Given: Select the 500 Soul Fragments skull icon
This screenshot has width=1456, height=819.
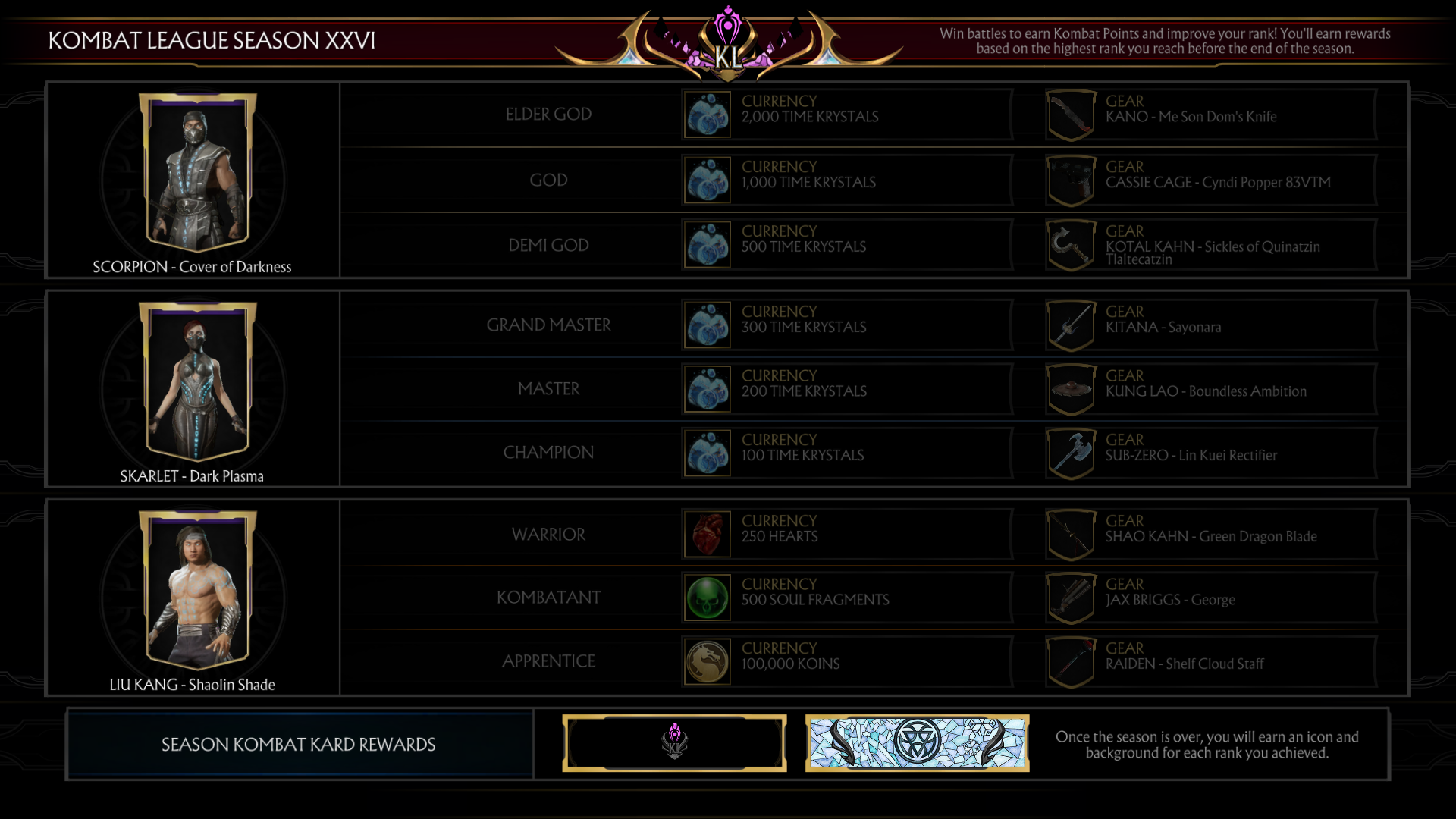Looking at the screenshot, I should point(707,598).
